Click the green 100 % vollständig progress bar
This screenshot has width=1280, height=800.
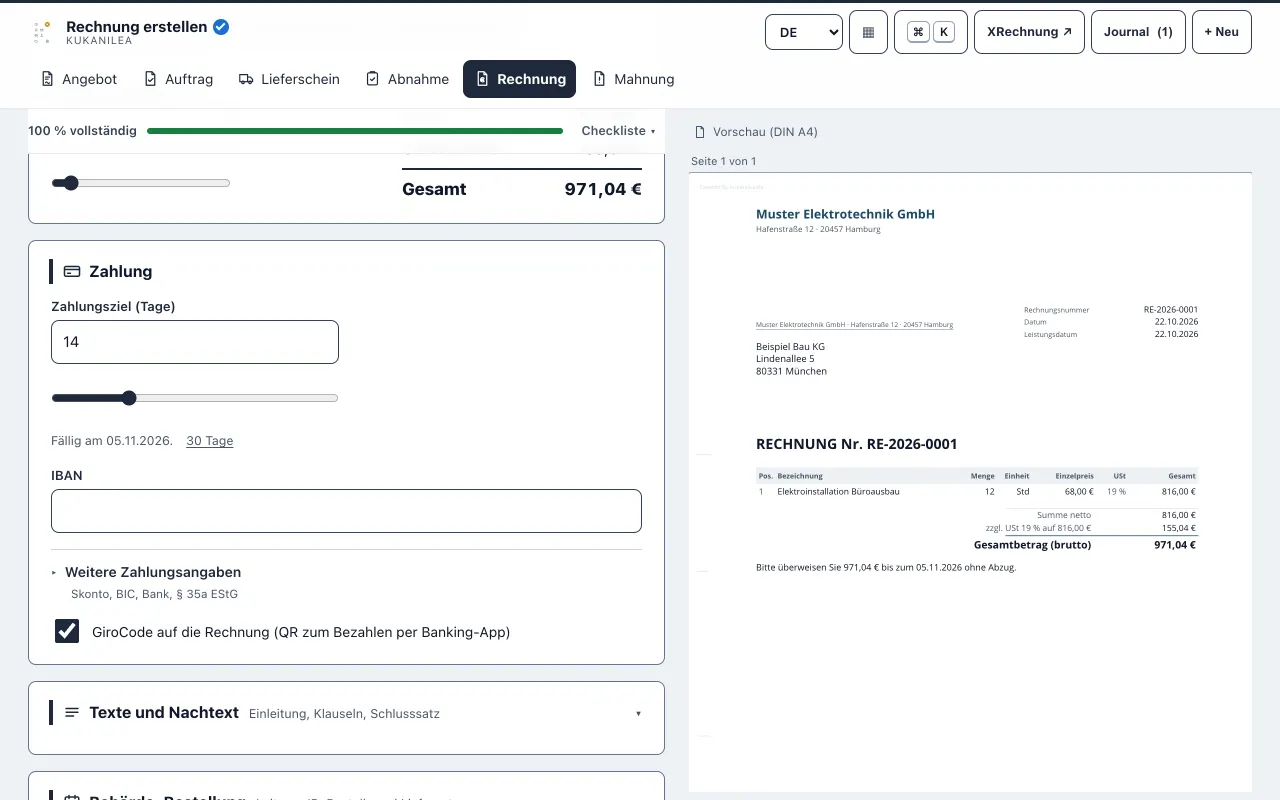(x=355, y=131)
